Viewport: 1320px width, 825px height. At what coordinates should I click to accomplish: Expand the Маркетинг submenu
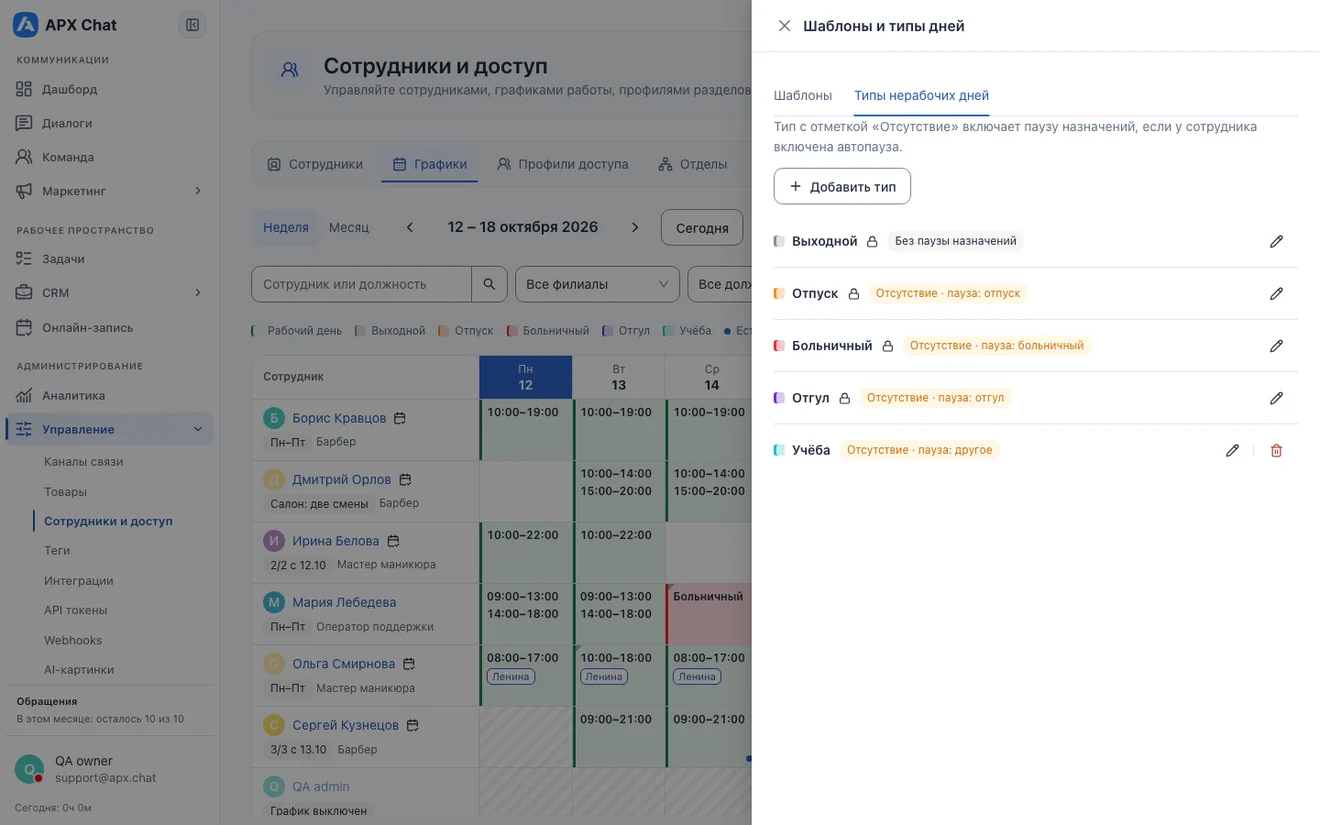coord(197,191)
